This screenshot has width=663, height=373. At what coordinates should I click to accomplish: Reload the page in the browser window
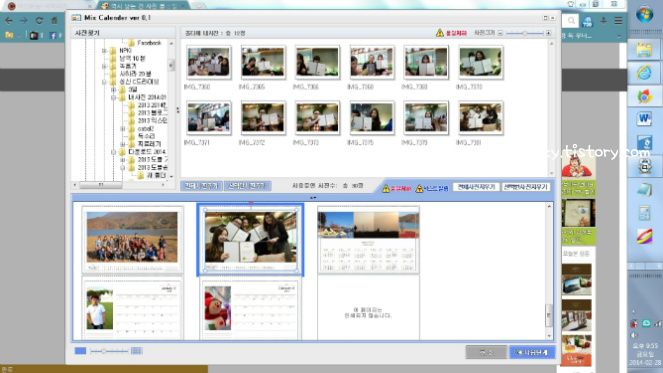point(39,20)
